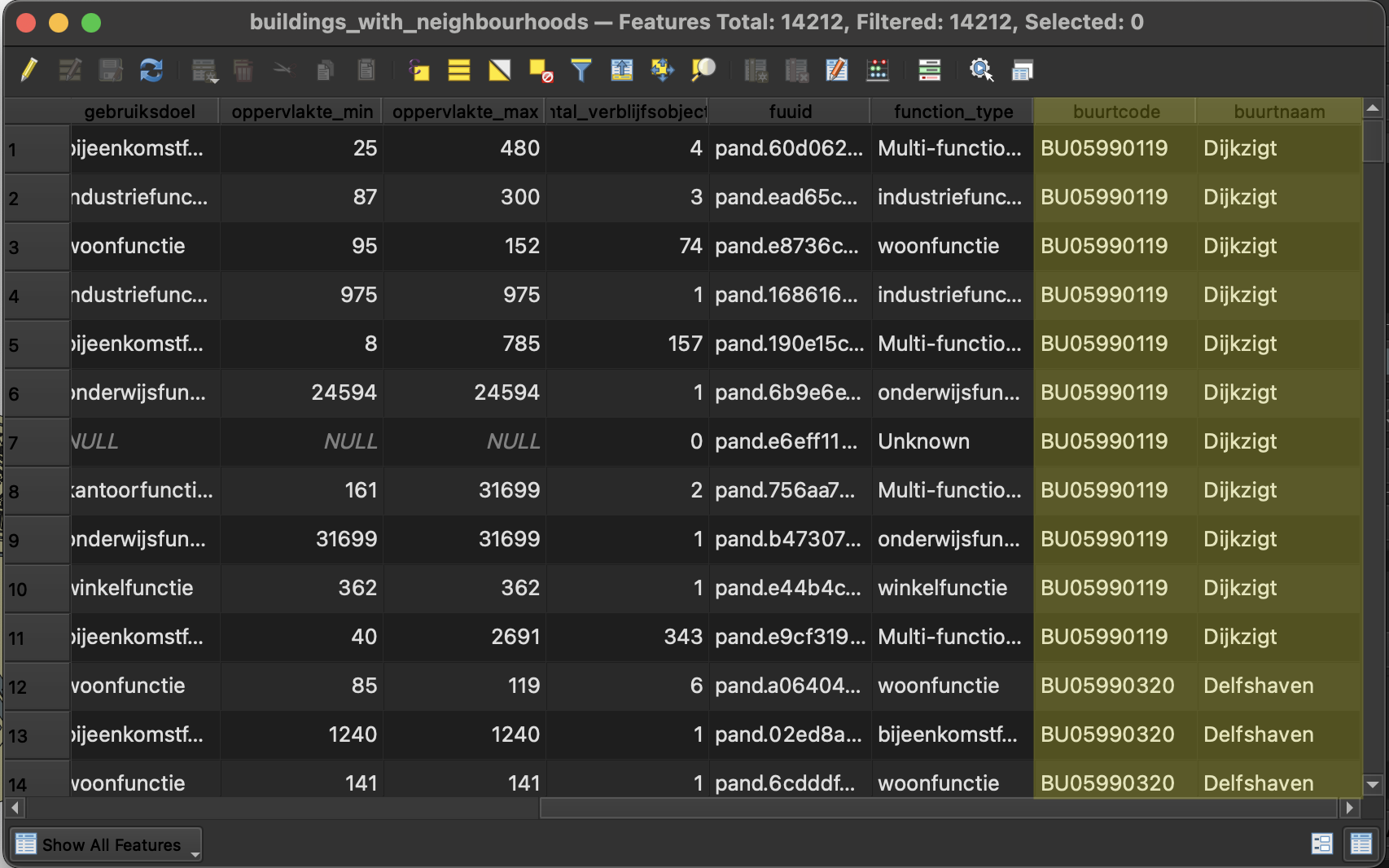Zoom map to selected rows
The height and width of the screenshot is (868, 1389).
click(703, 71)
